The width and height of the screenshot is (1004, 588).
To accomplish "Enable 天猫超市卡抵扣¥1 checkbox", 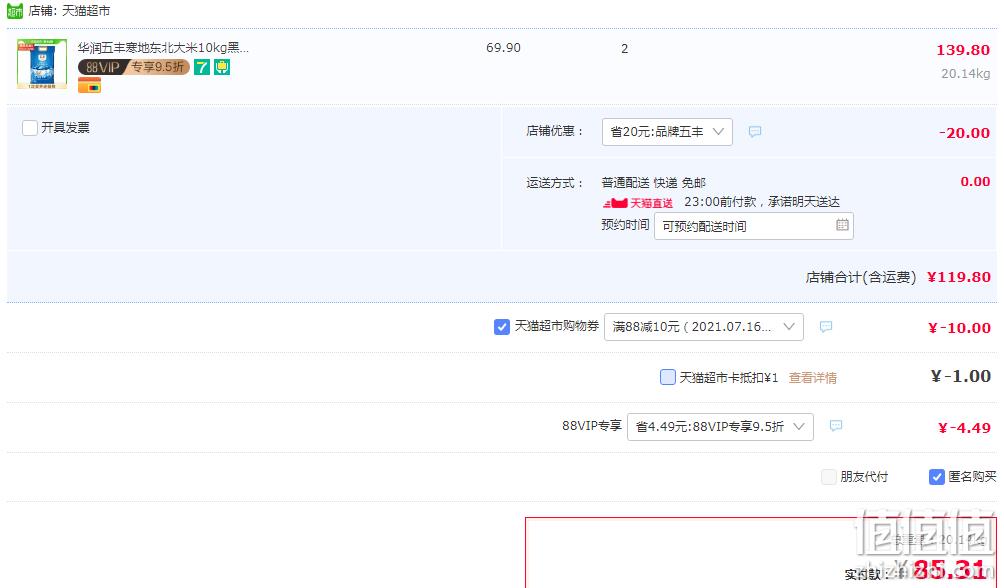I will (667, 377).
